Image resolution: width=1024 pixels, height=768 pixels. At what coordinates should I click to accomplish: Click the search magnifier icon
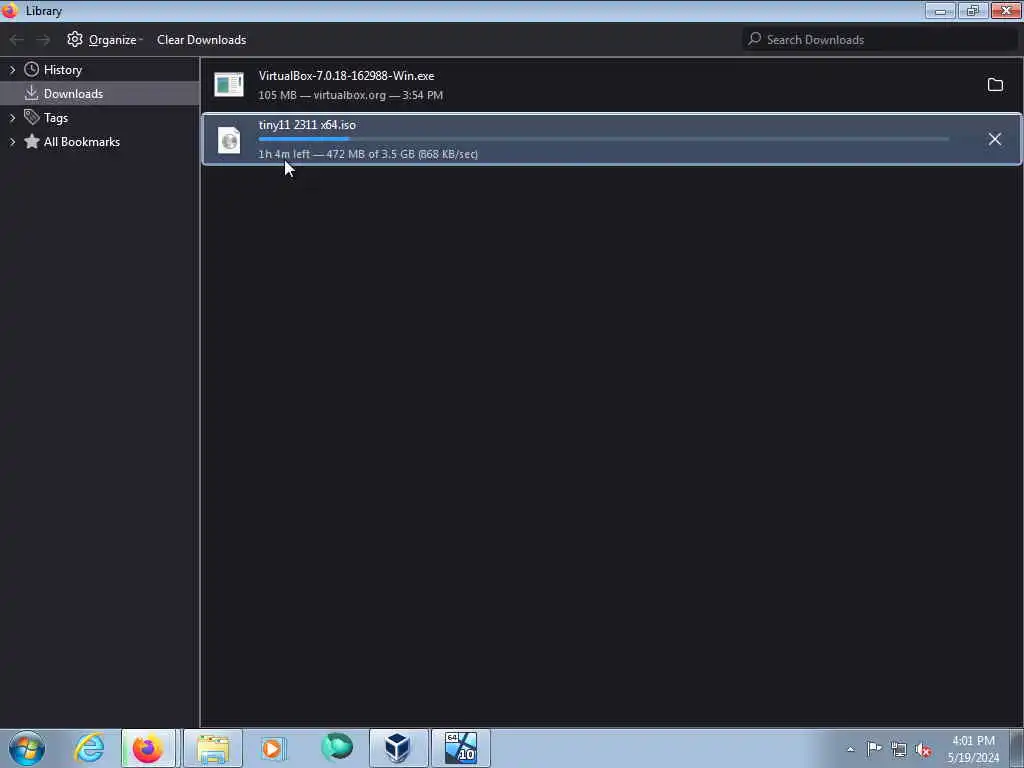pos(754,39)
